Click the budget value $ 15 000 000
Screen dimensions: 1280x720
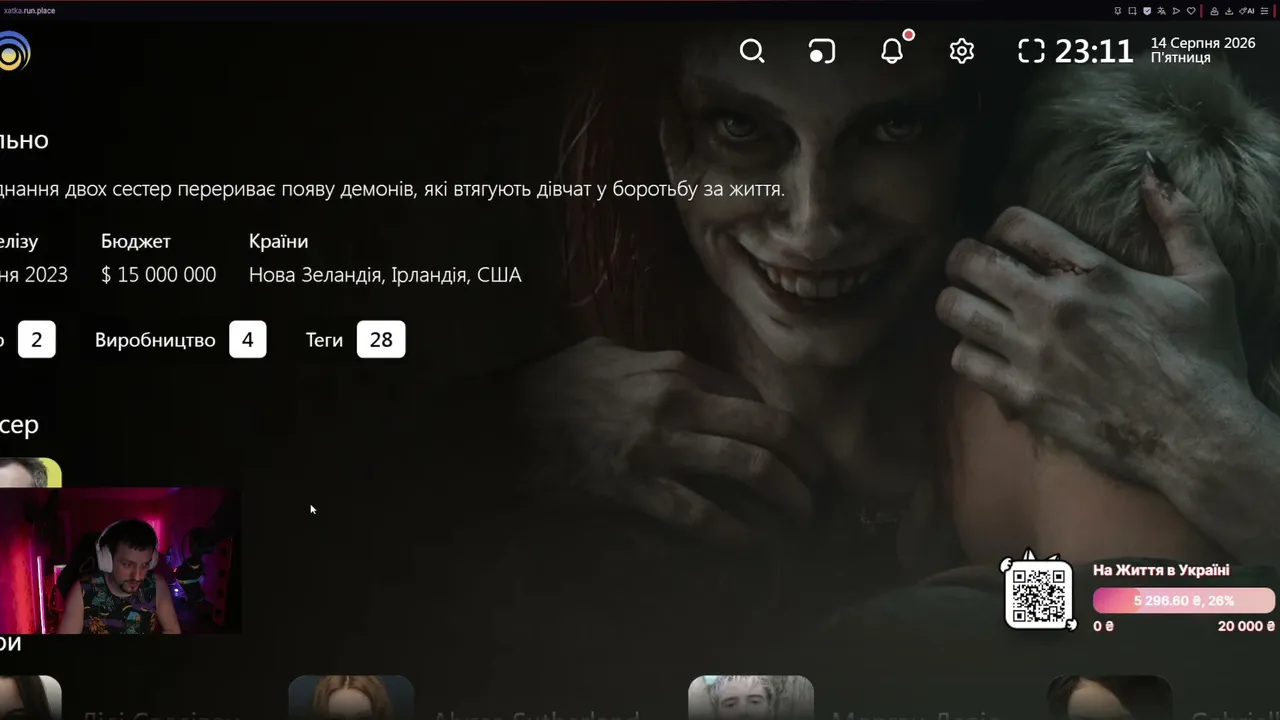[158, 275]
